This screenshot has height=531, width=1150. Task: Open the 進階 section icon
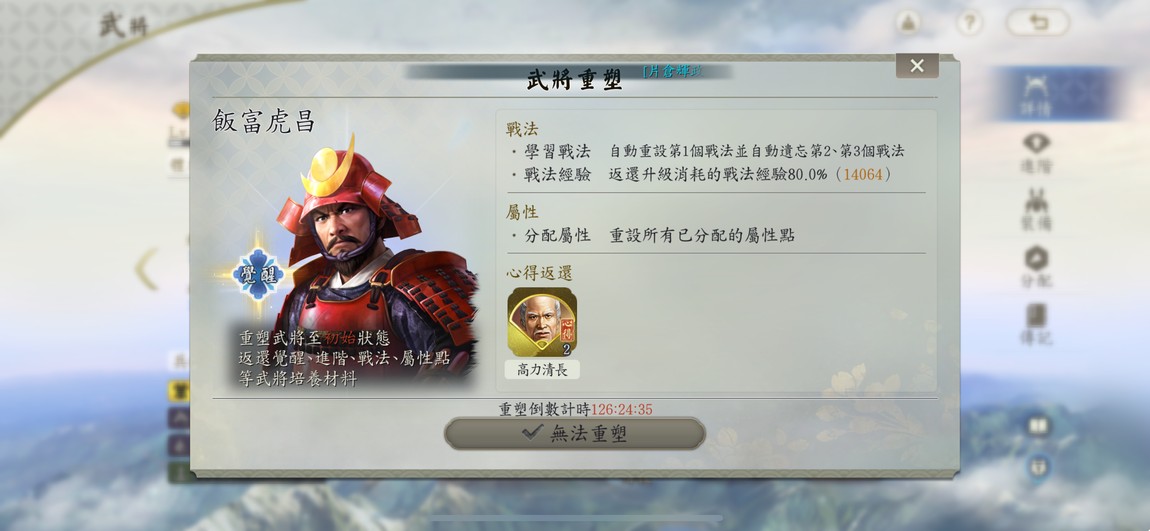[x=1036, y=152]
